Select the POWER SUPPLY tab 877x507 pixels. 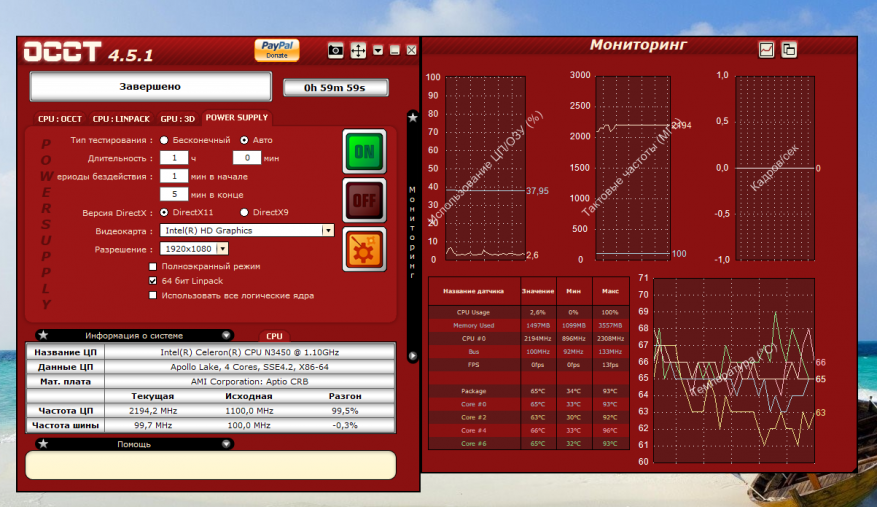(237, 118)
